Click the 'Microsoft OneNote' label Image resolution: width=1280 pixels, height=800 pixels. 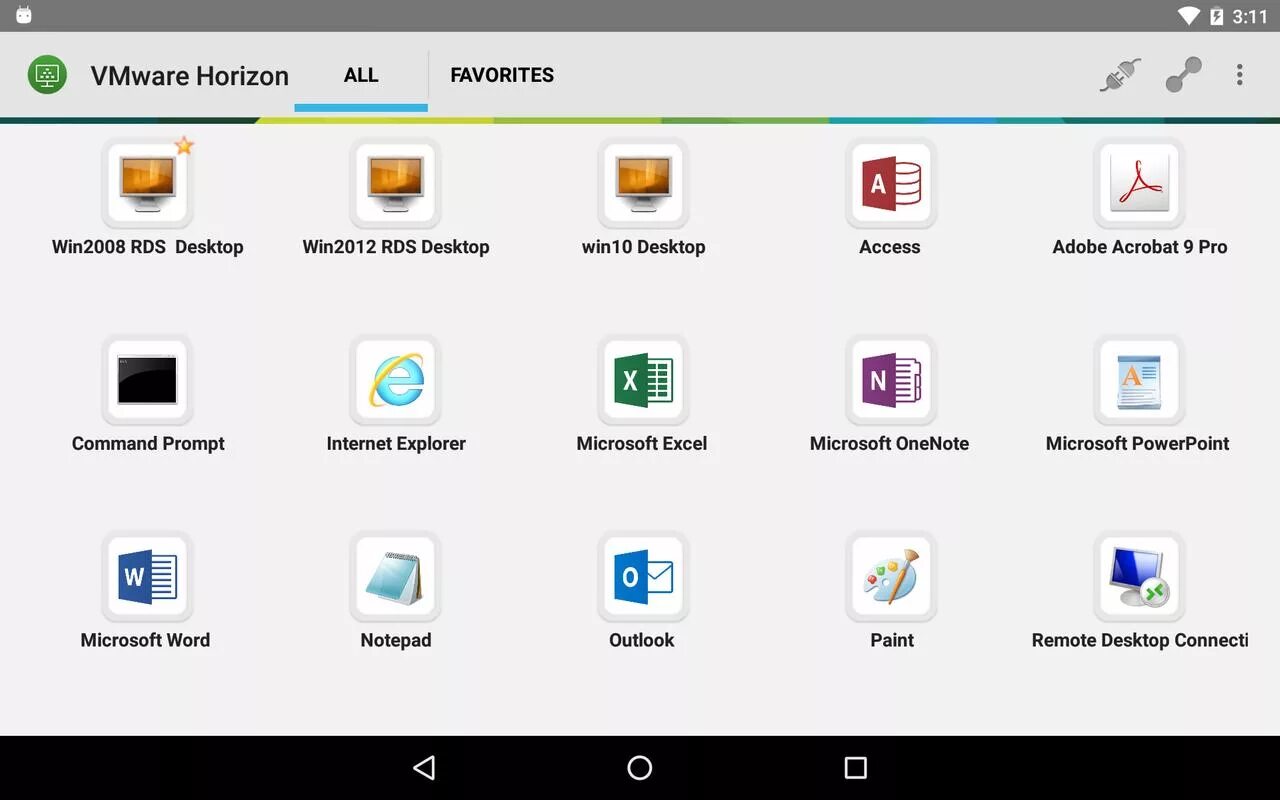[x=890, y=444]
